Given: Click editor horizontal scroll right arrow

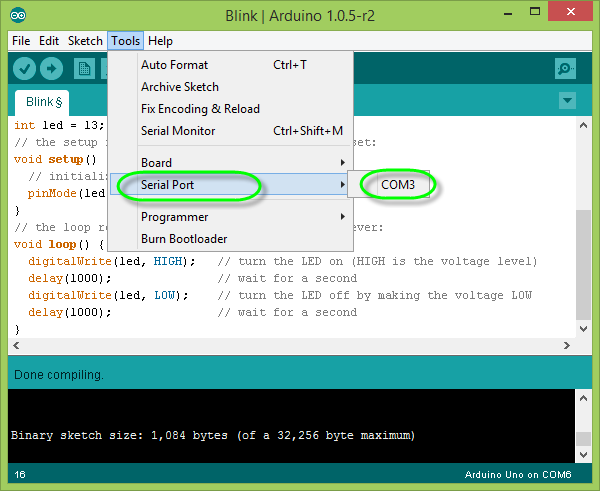Looking at the screenshot, I should click(x=567, y=345).
